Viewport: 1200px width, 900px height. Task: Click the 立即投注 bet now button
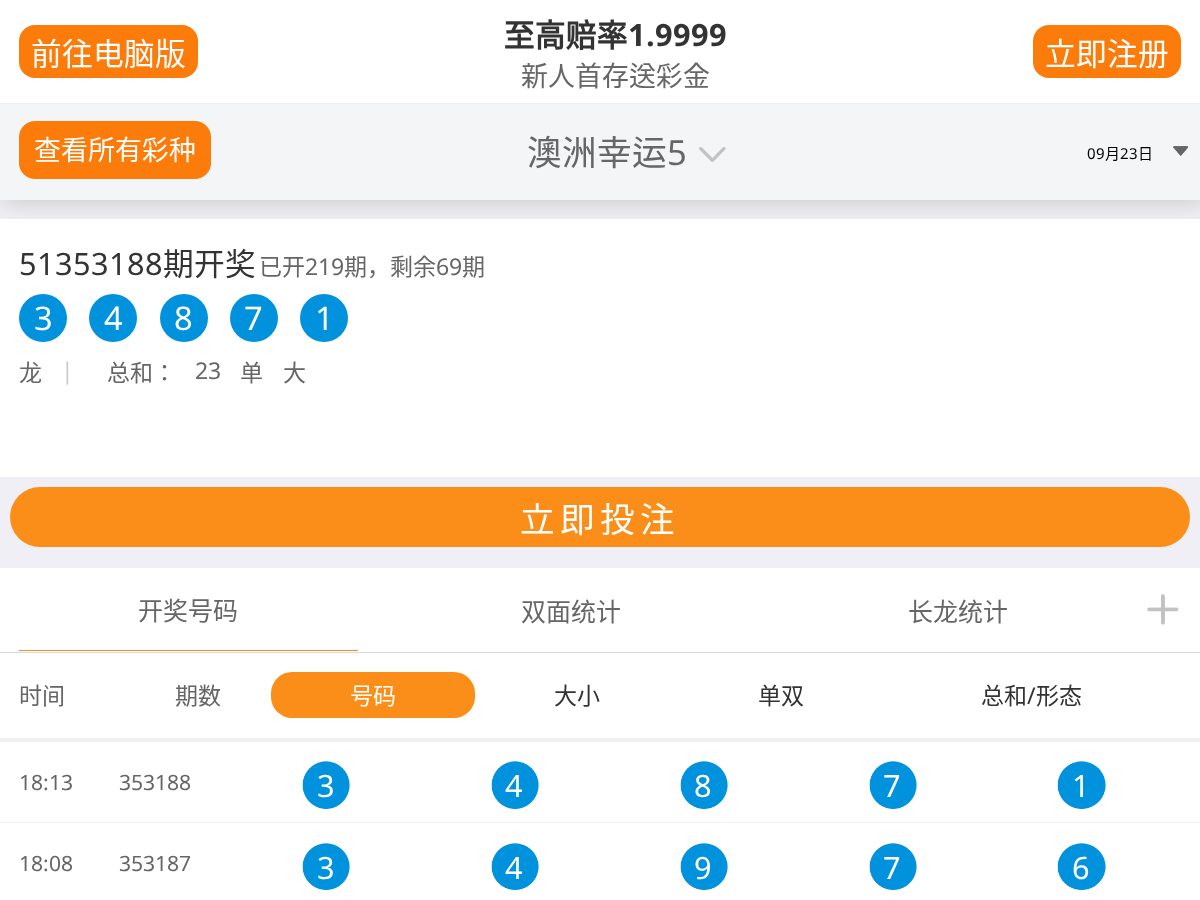(x=600, y=517)
